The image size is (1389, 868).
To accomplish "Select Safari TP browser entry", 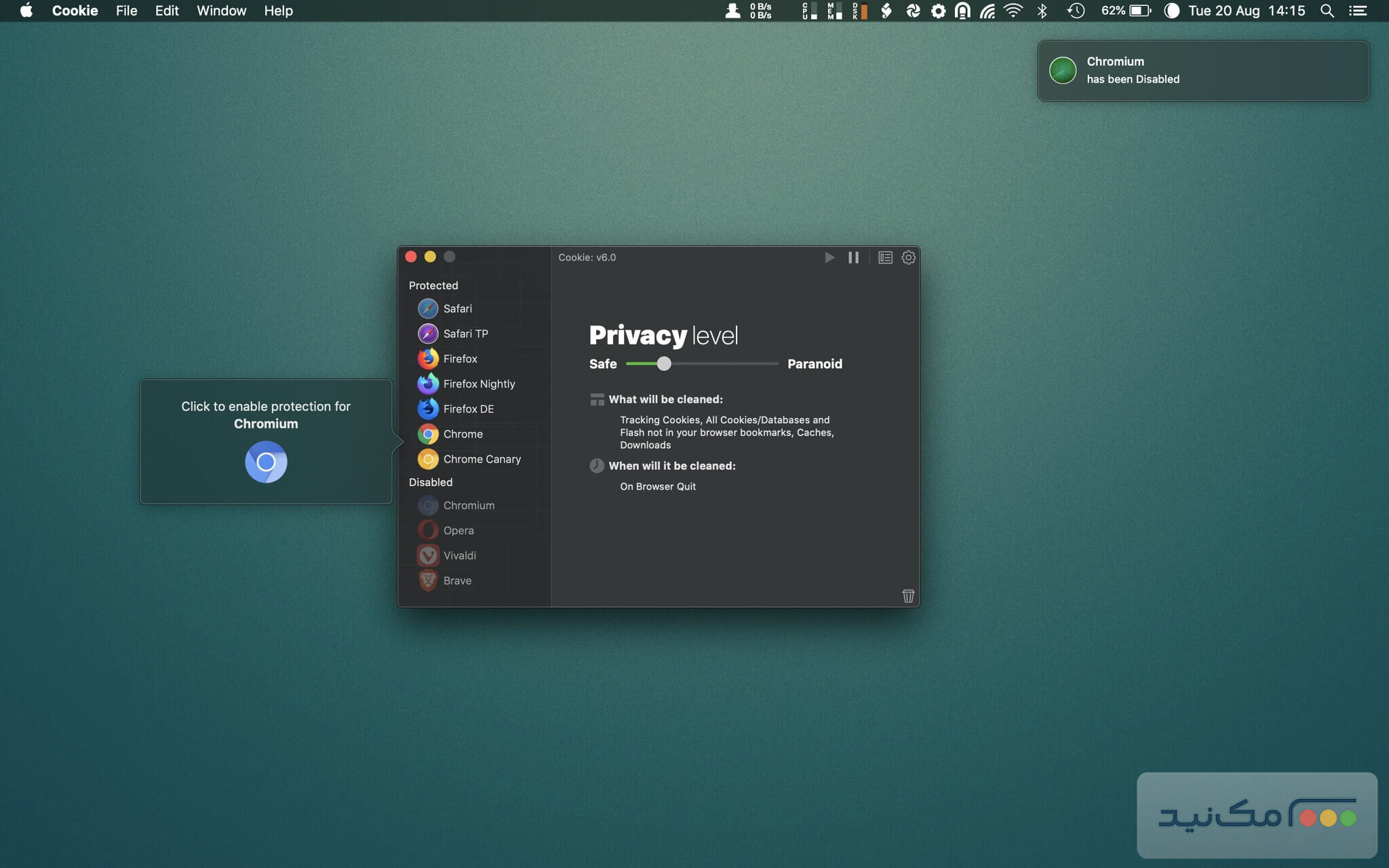I will click(465, 334).
